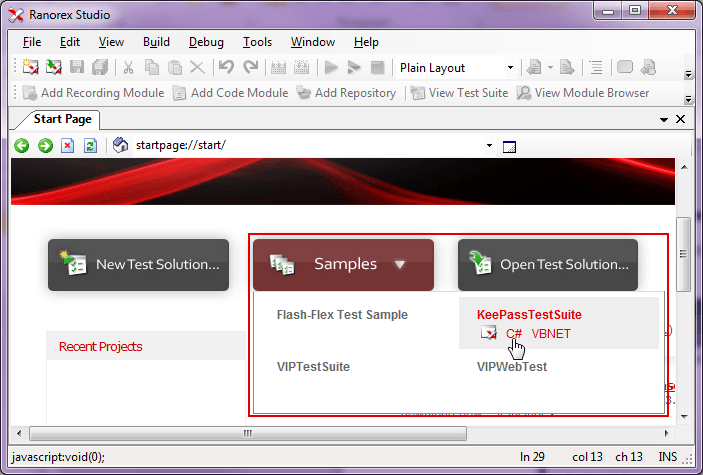Click the vertical scrollbar thumb
Screen dimensions: 703x475
pyautogui.click(x=683, y=254)
